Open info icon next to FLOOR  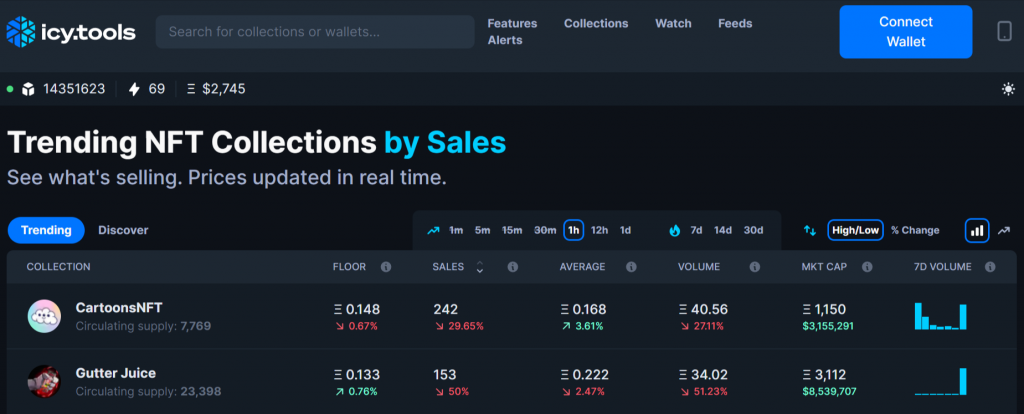click(386, 267)
